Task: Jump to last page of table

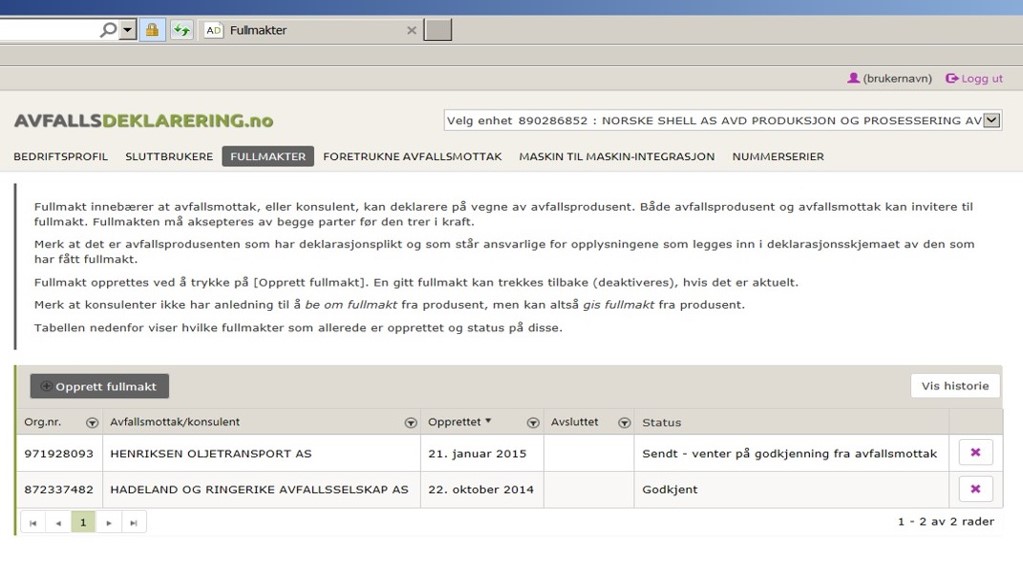Action: [134, 522]
